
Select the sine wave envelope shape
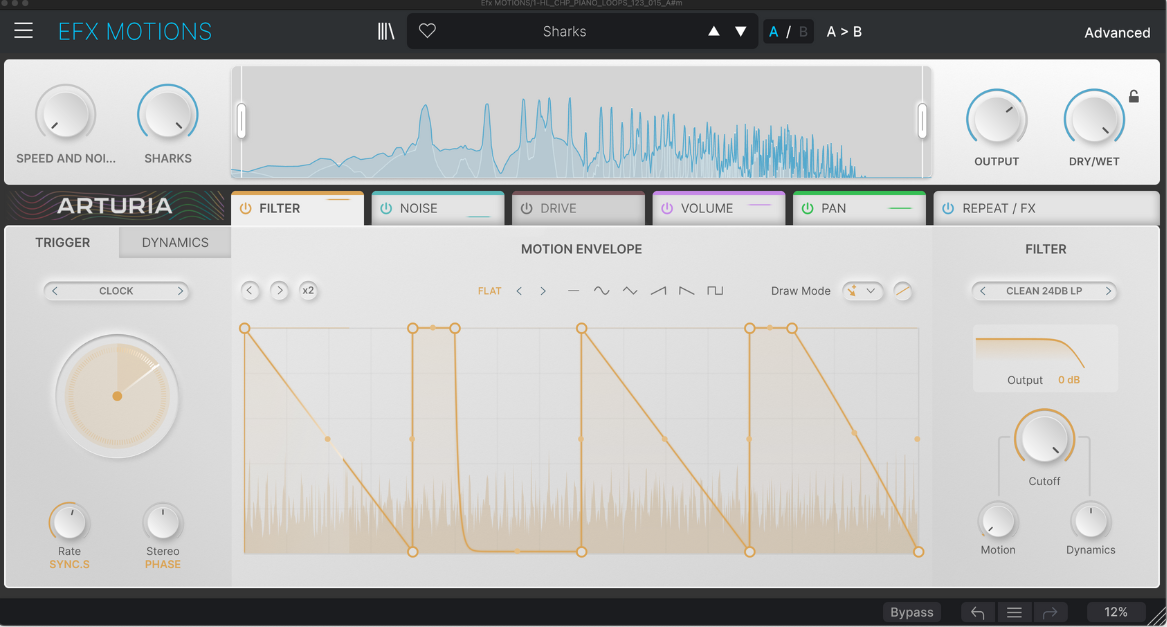(601, 290)
